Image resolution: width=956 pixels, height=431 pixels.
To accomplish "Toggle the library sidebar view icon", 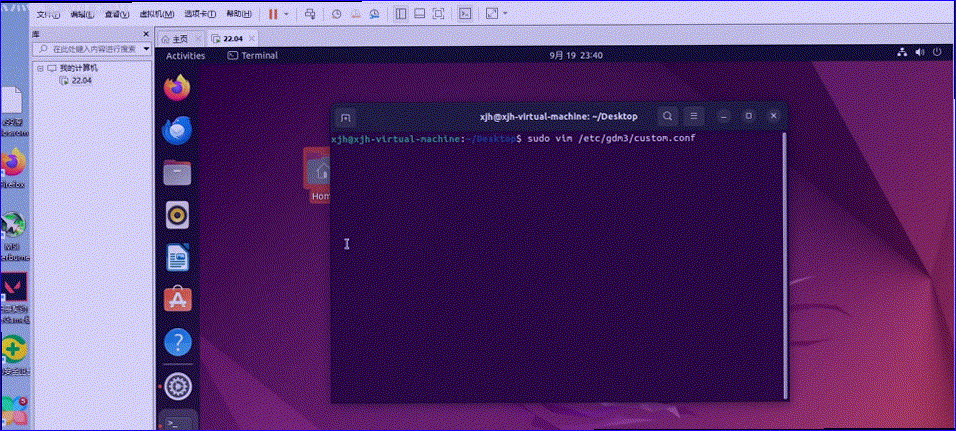I will [x=401, y=13].
